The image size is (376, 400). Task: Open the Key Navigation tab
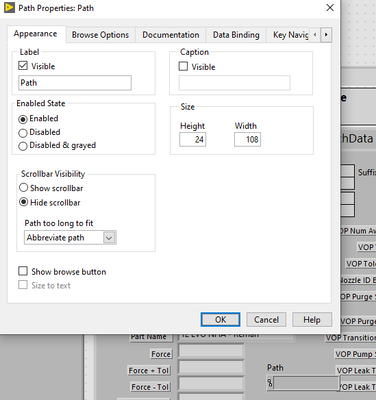(x=289, y=35)
